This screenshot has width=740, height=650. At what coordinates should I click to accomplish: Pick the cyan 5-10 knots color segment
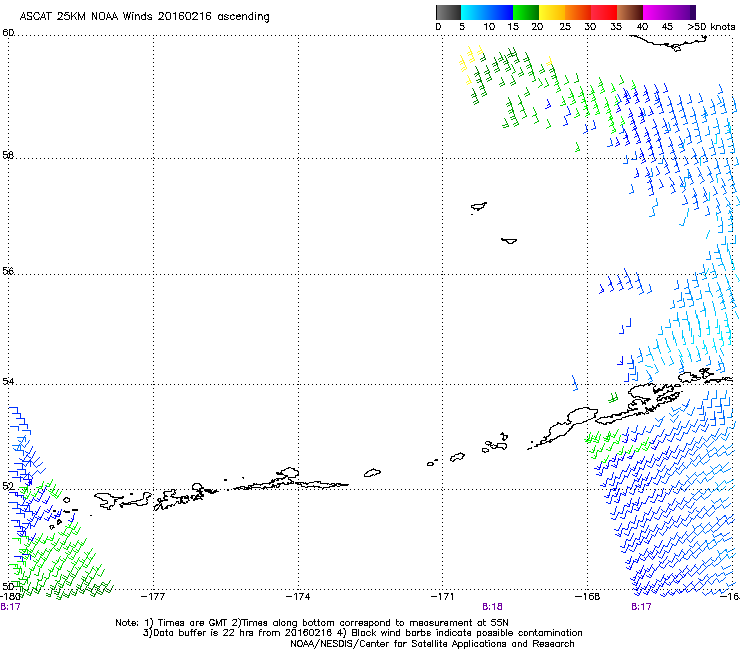(x=473, y=12)
